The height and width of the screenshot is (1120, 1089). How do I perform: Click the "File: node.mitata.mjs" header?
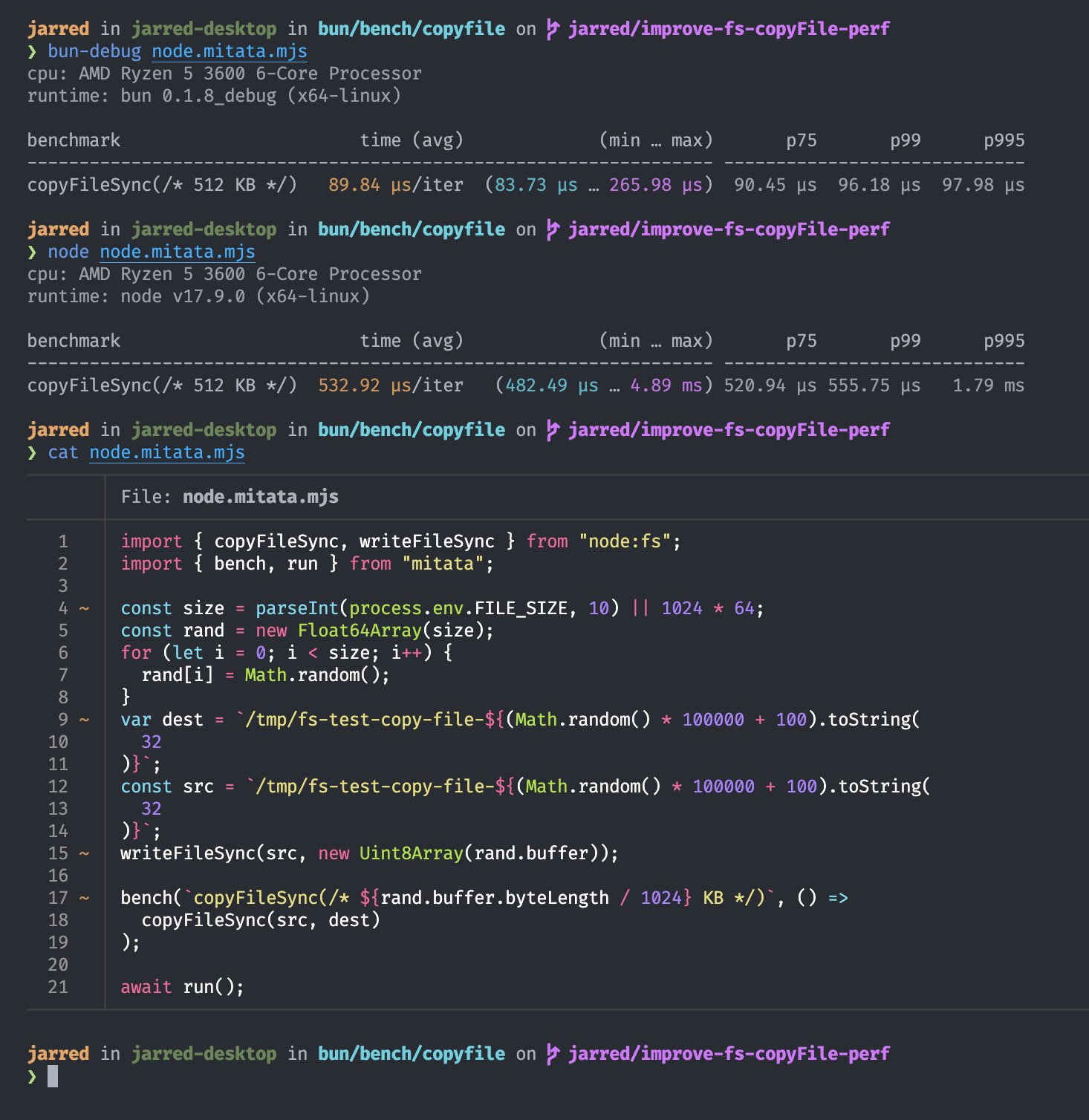[x=229, y=497]
